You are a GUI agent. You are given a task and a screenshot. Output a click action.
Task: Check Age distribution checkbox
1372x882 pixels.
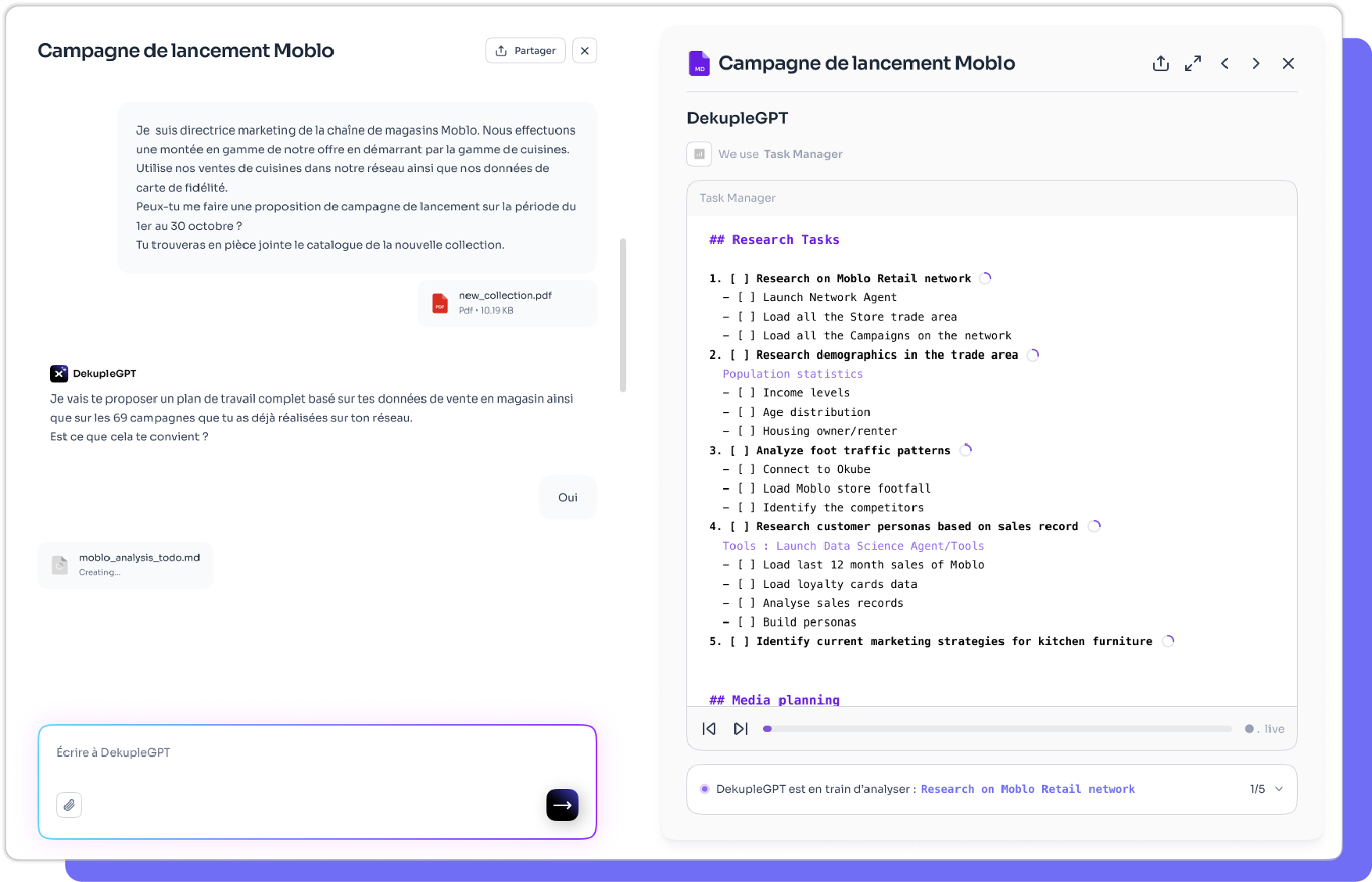747,412
